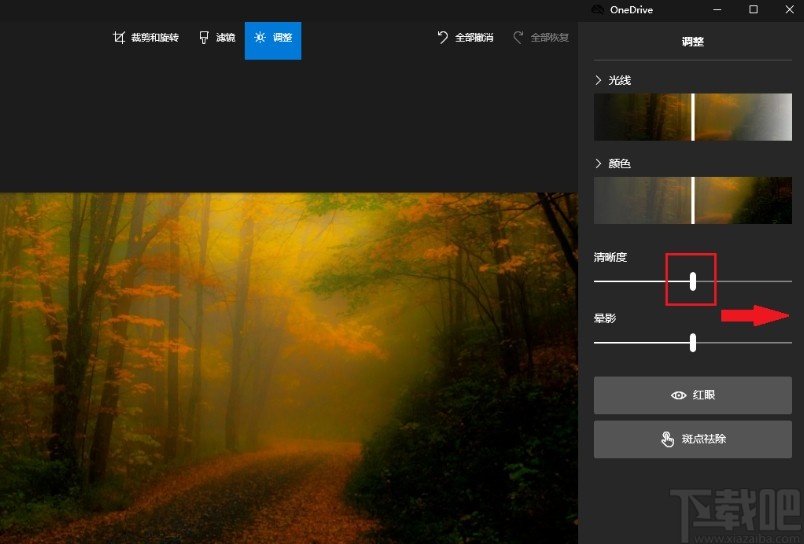
Task: Close the photo editor window
Action: click(x=790, y=10)
